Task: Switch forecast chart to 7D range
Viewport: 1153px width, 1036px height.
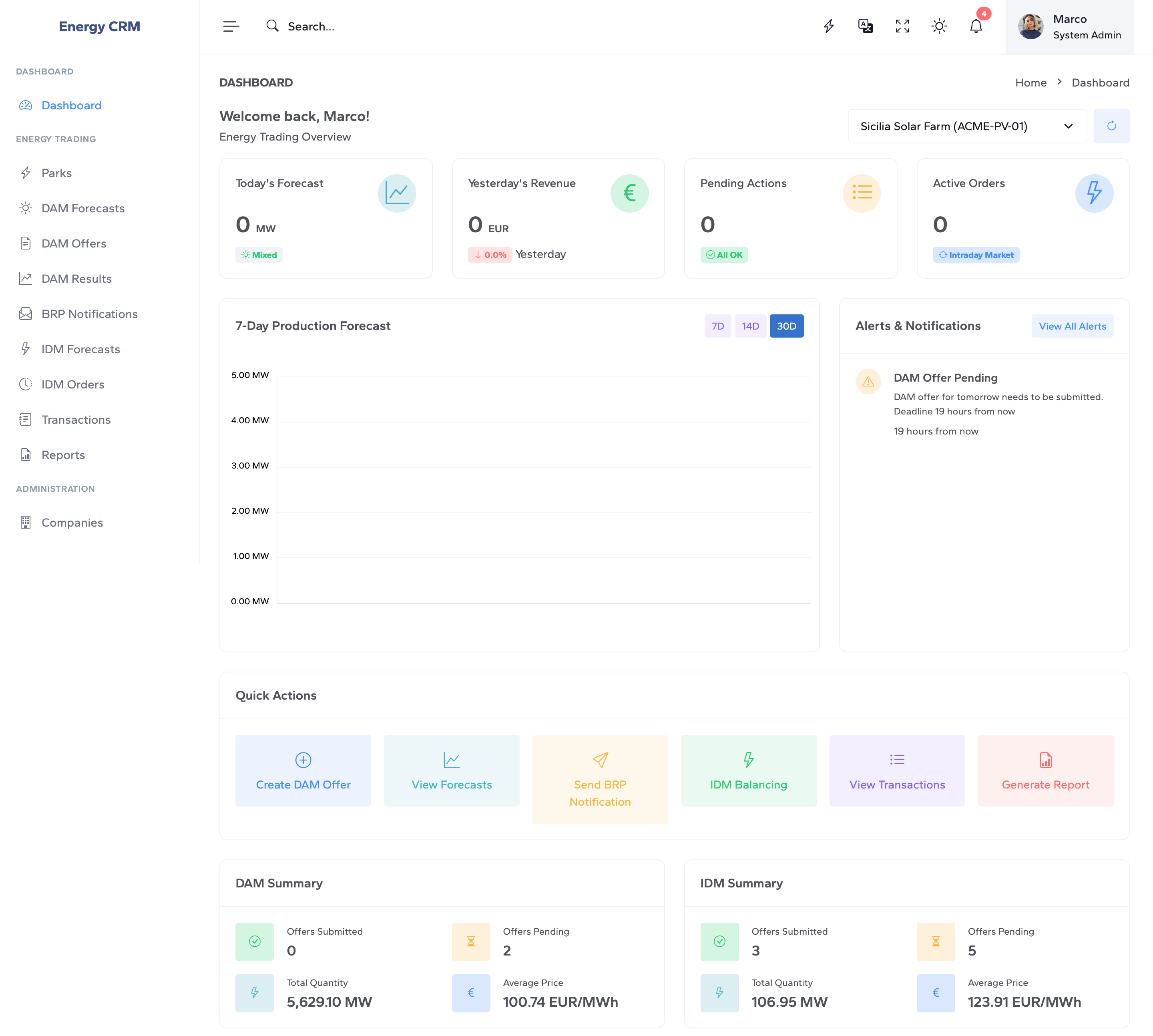Action: (x=717, y=326)
